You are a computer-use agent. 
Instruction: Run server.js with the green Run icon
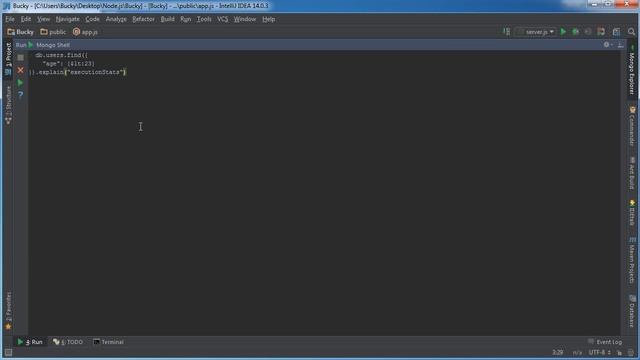point(563,31)
